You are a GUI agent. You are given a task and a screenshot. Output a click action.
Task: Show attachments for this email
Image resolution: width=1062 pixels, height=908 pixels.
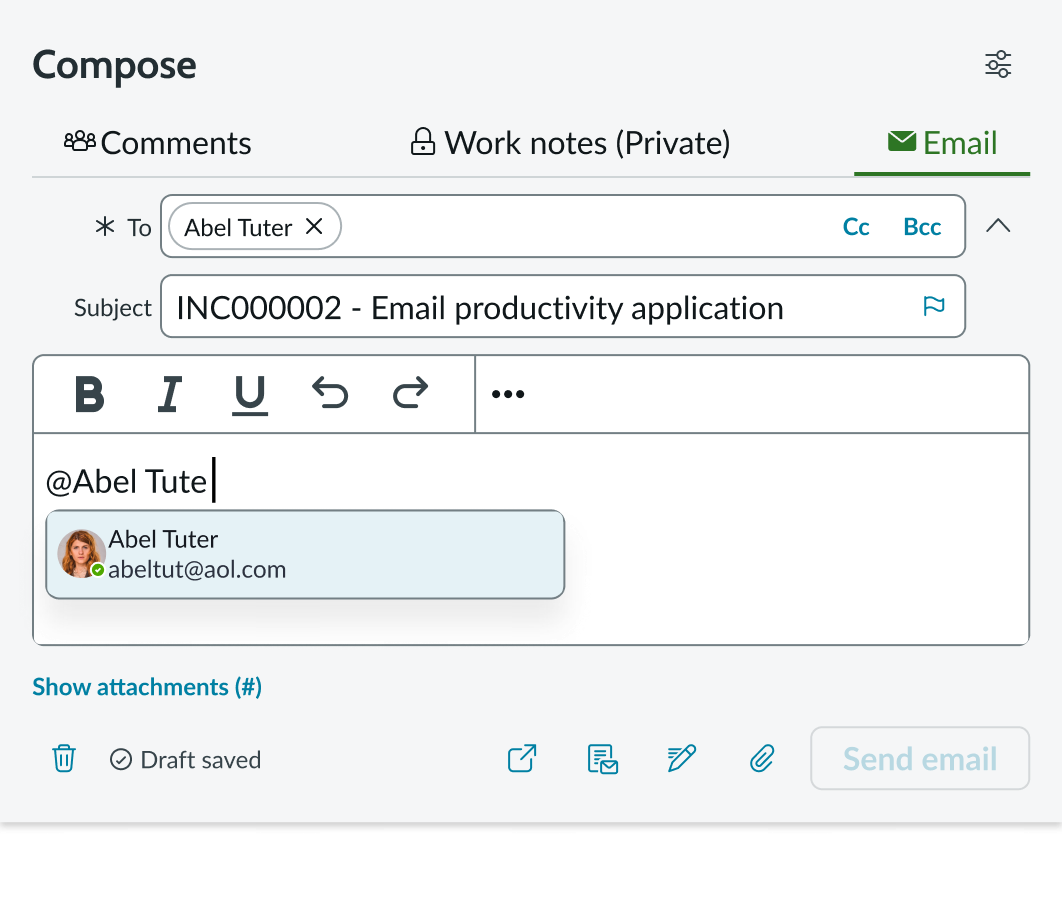point(146,687)
